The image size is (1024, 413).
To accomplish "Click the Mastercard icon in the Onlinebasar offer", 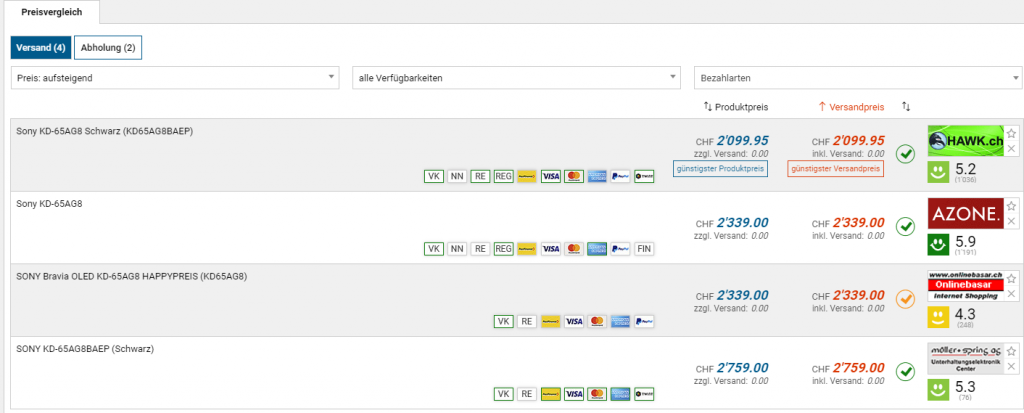I will (597, 321).
